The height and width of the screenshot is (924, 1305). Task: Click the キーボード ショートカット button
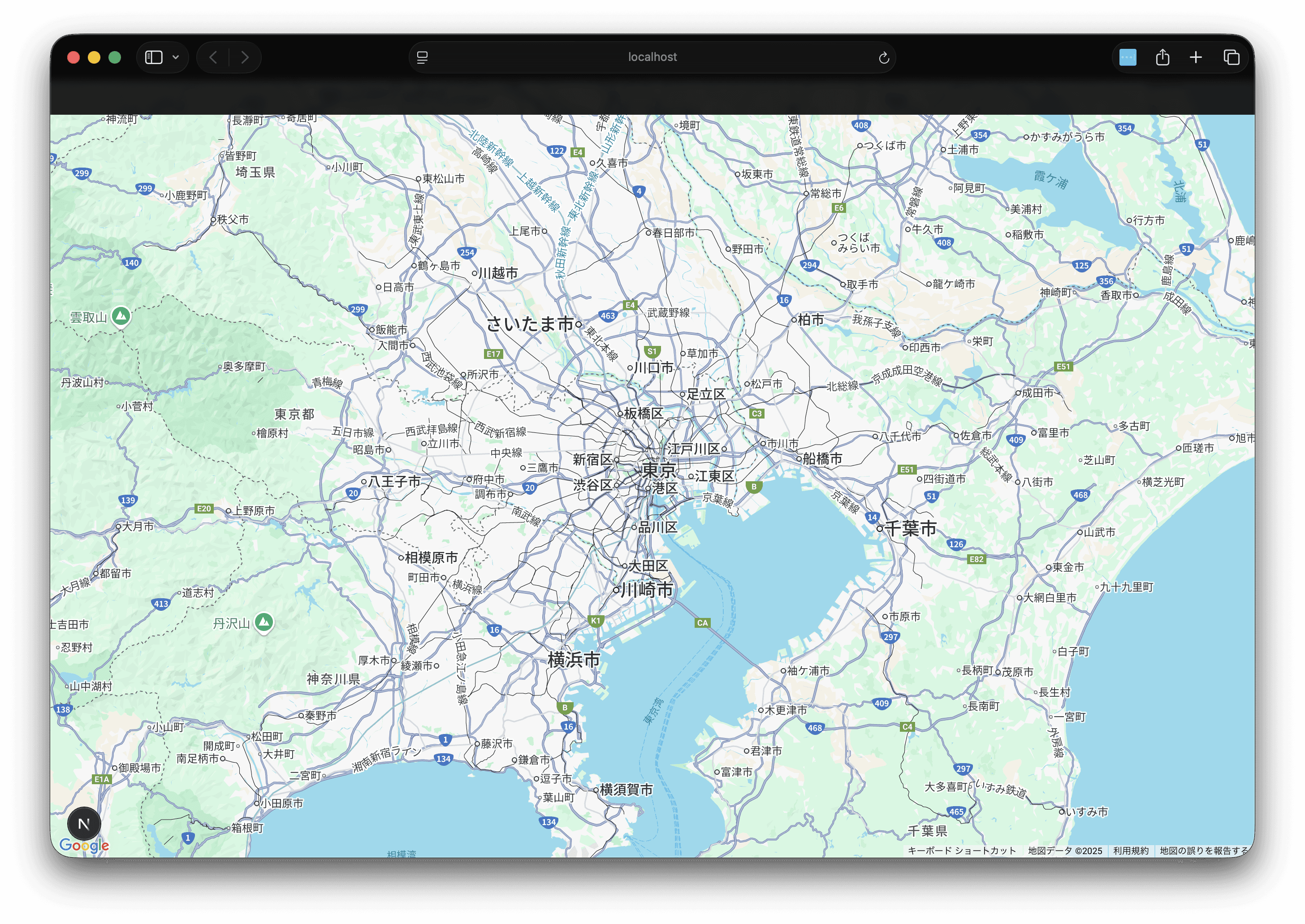click(x=961, y=851)
